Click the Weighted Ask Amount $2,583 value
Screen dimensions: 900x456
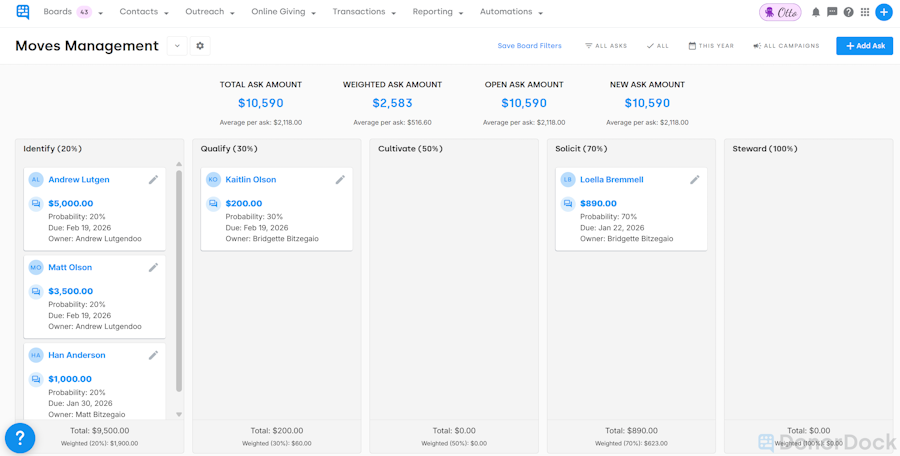(393, 103)
